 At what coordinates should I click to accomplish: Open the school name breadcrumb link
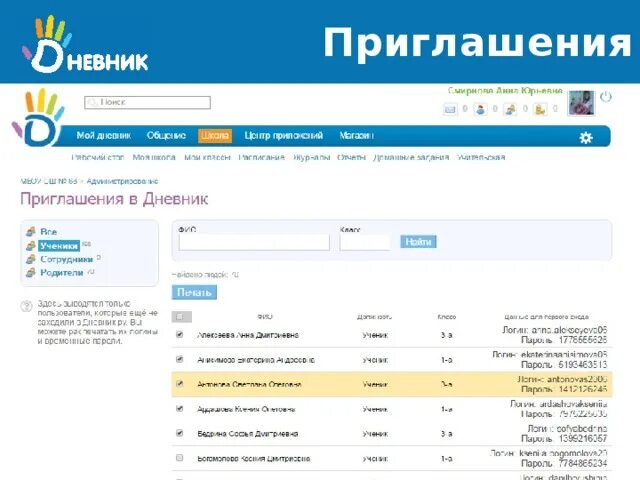[x=49, y=181]
